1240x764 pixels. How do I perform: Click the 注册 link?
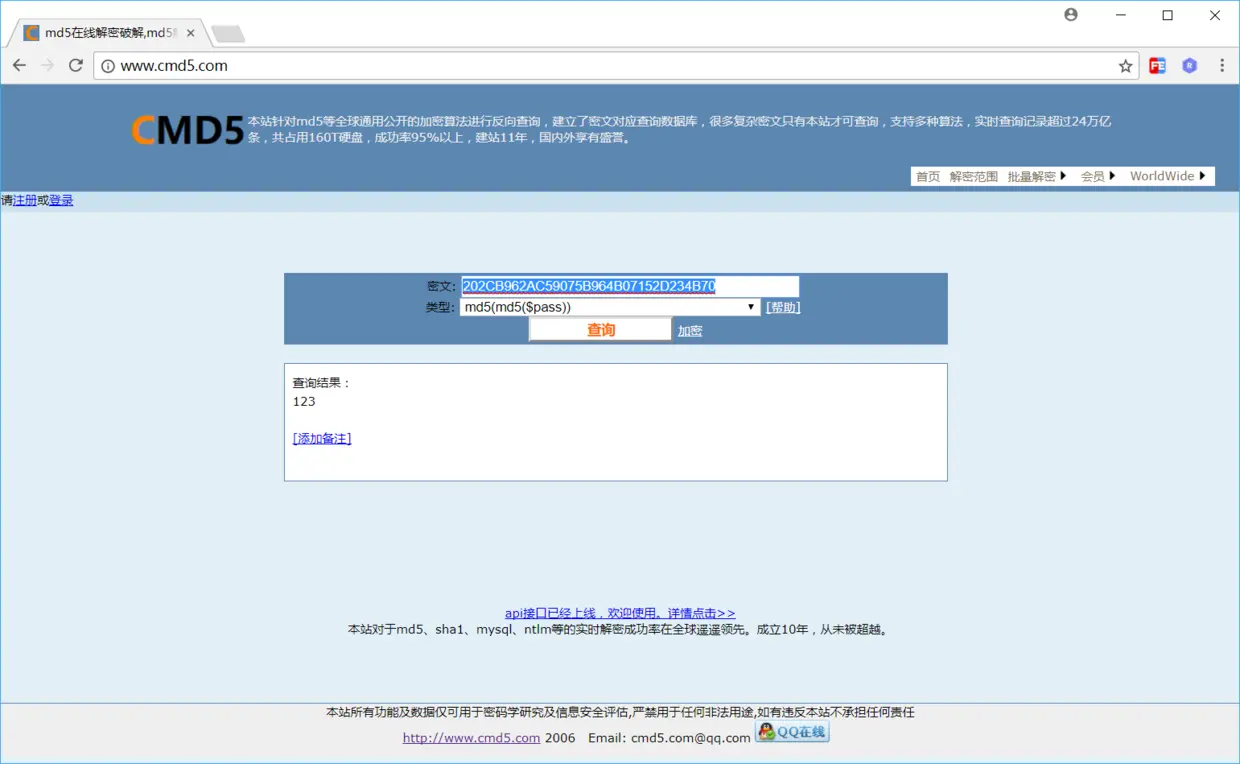[x=25, y=200]
